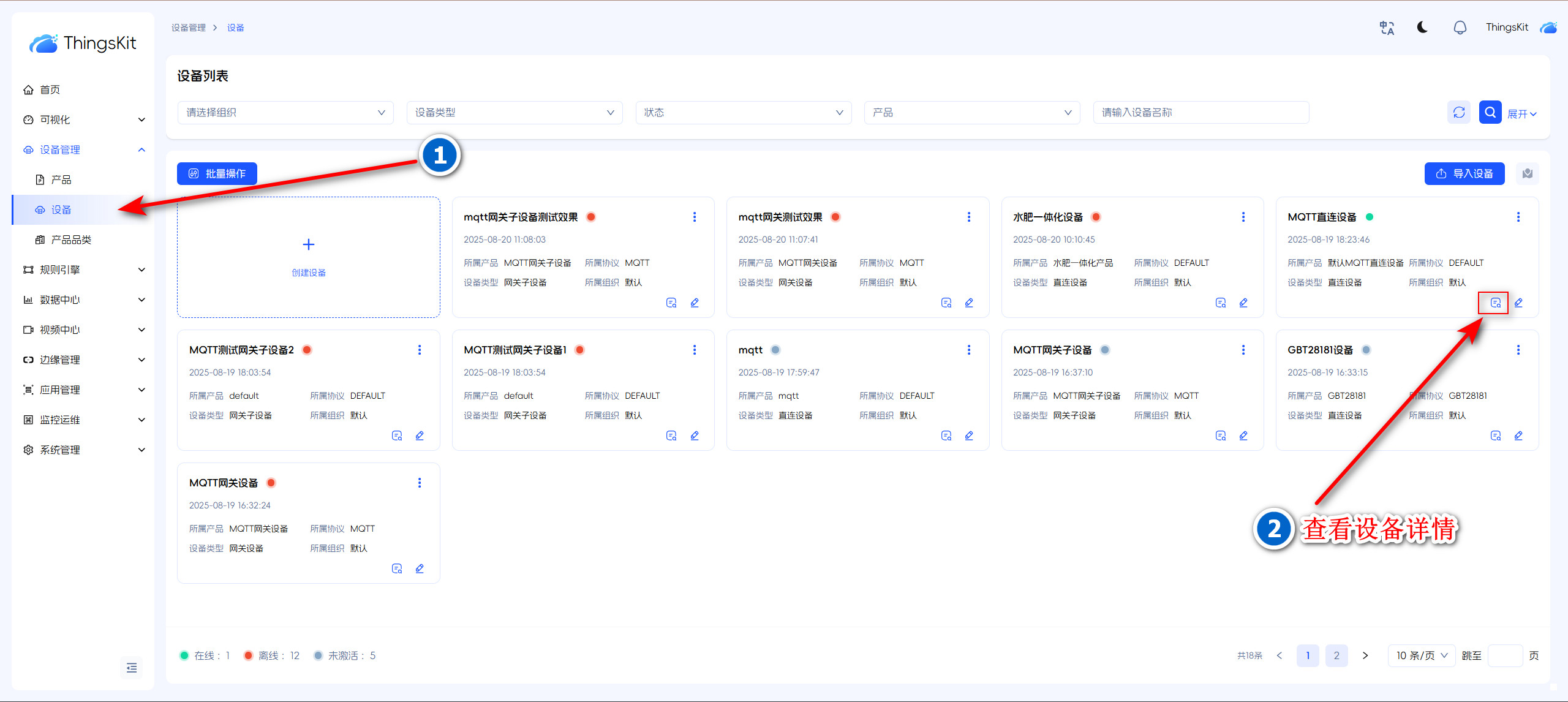Open the notification bell
The height and width of the screenshot is (702, 1568).
(x=1460, y=28)
